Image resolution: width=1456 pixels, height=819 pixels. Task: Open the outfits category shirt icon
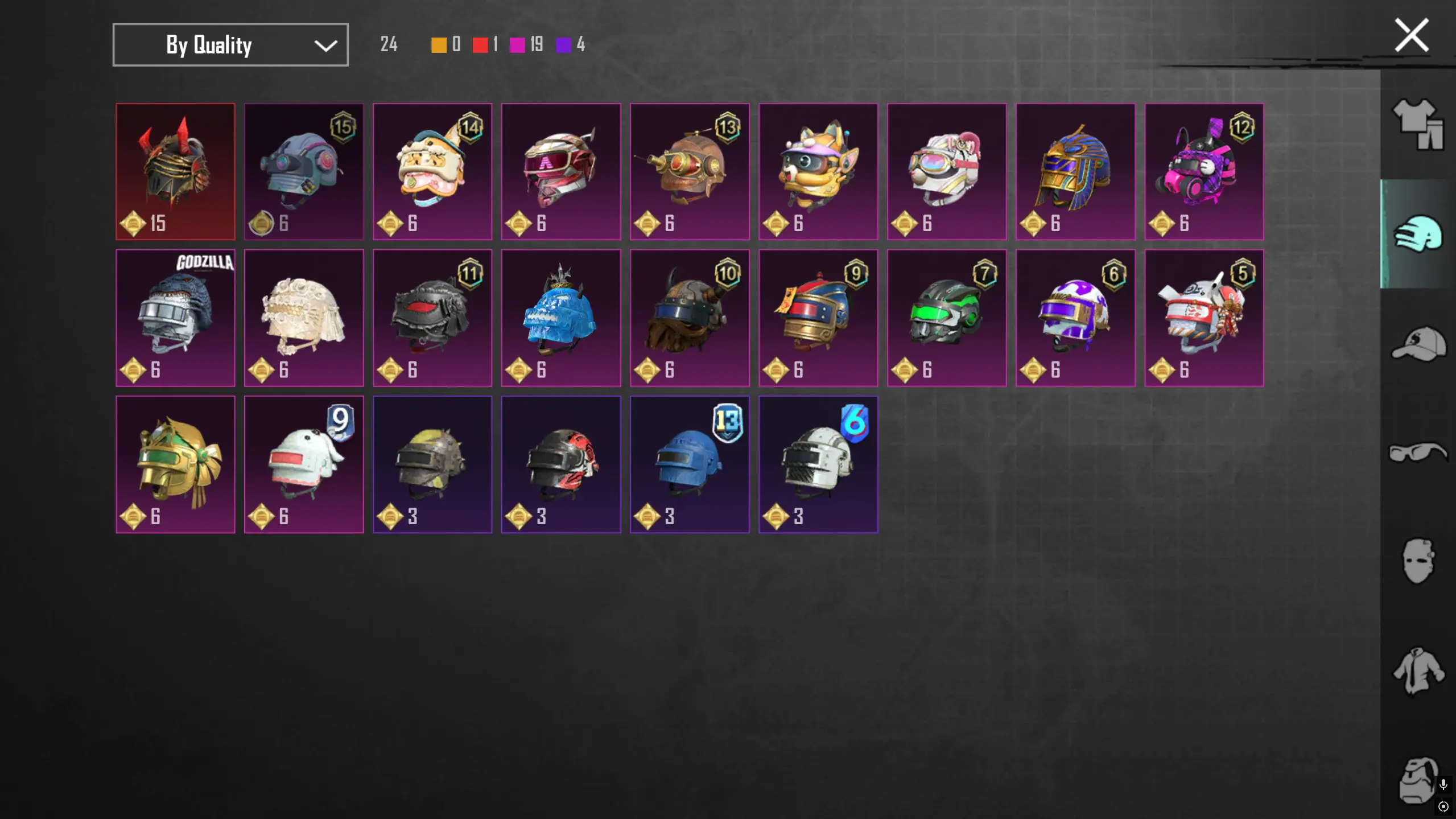(x=1418, y=125)
